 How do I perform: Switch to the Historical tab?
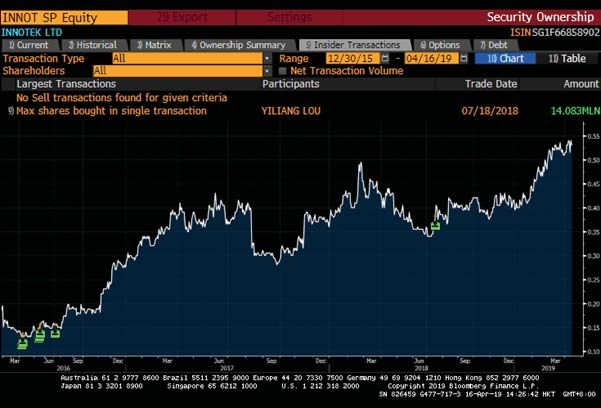click(94, 45)
